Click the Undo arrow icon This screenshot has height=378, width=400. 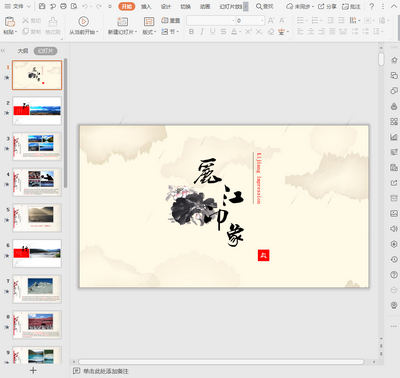(85, 6)
